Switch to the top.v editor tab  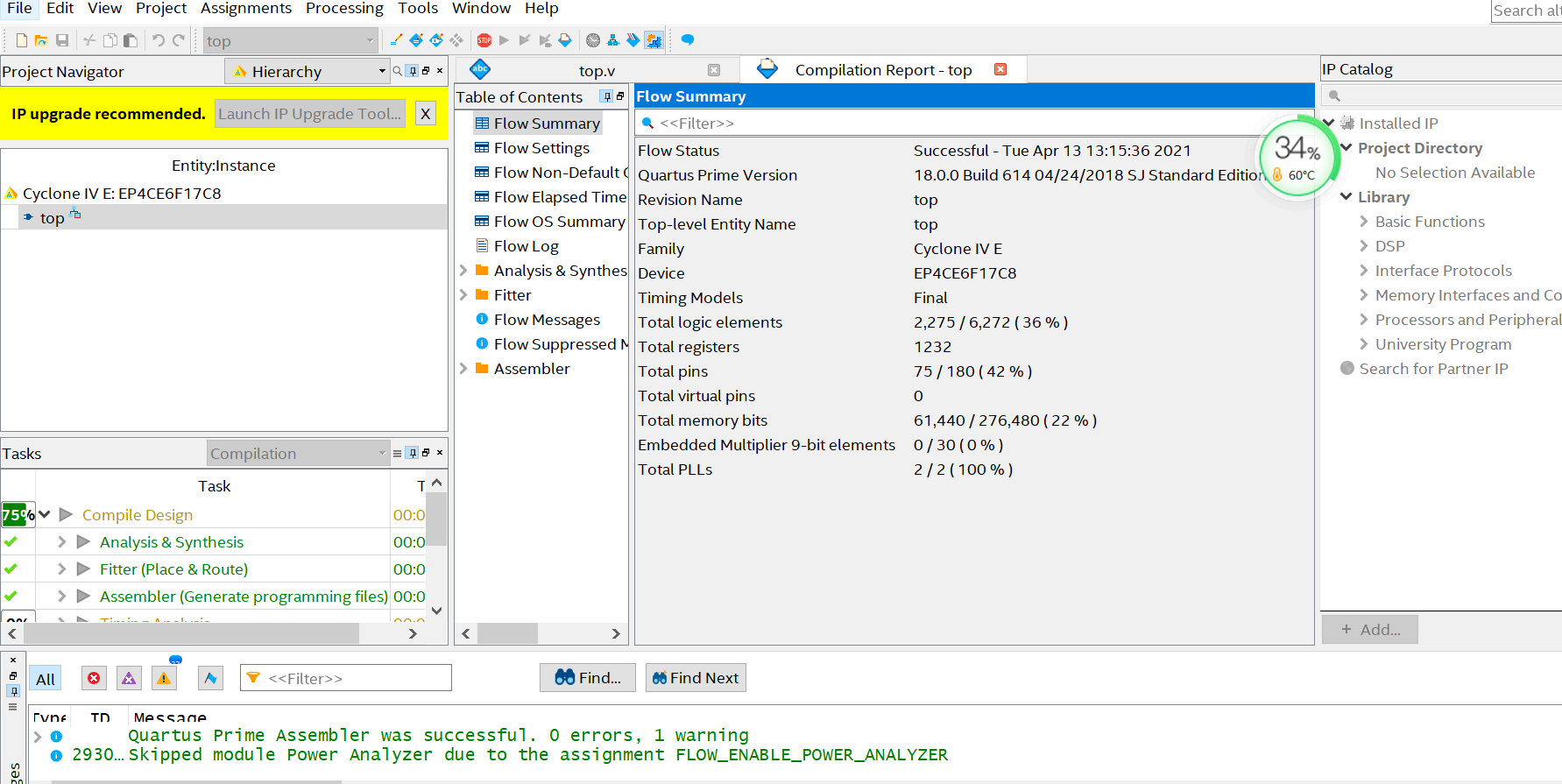click(x=597, y=71)
